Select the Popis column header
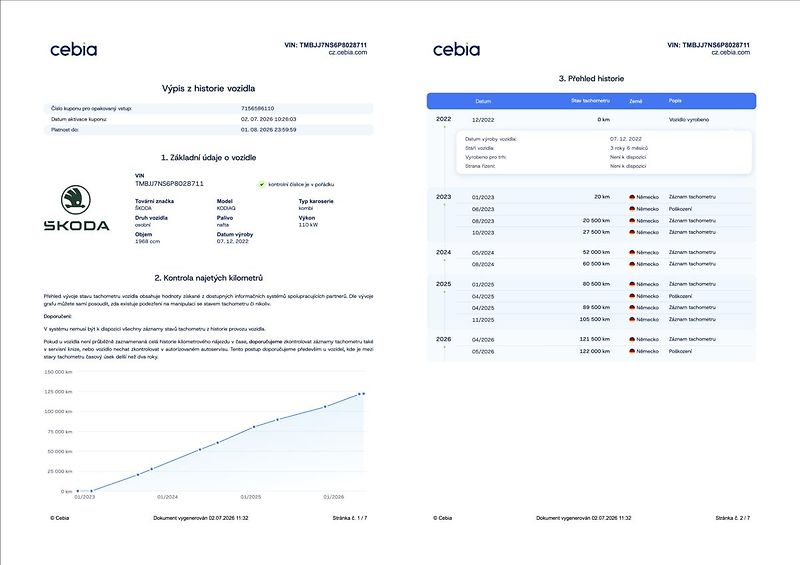The image size is (800, 565). [675, 101]
